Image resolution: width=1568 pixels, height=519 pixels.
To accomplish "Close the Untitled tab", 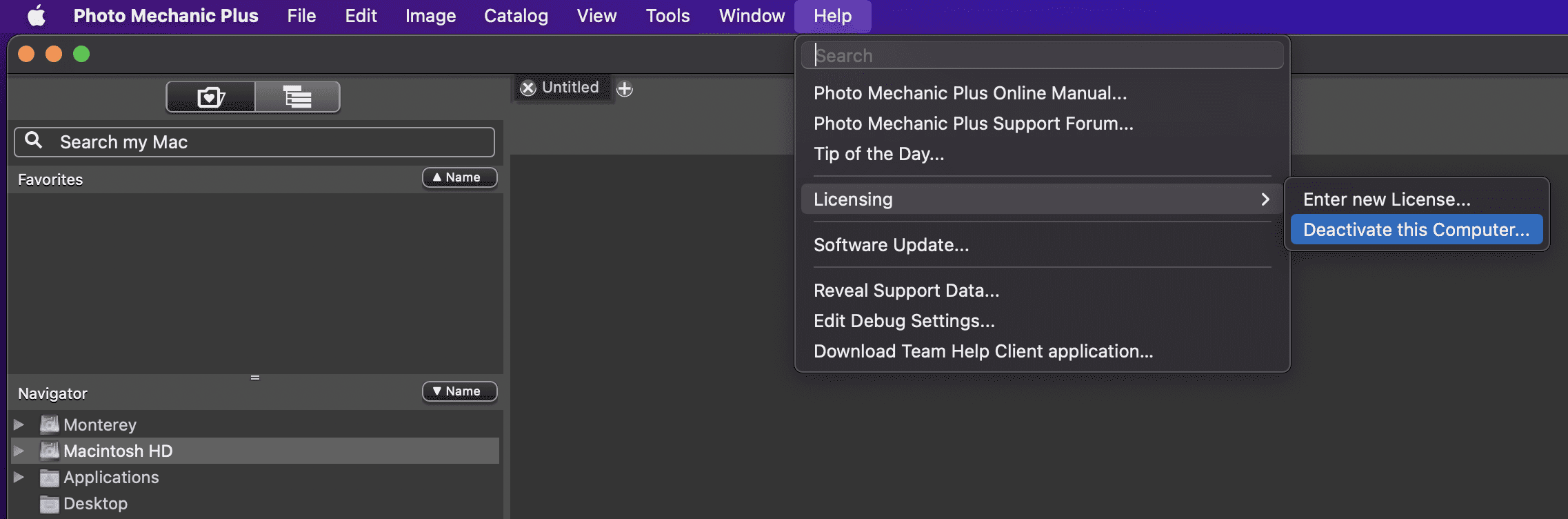I will tap(528, 88).
